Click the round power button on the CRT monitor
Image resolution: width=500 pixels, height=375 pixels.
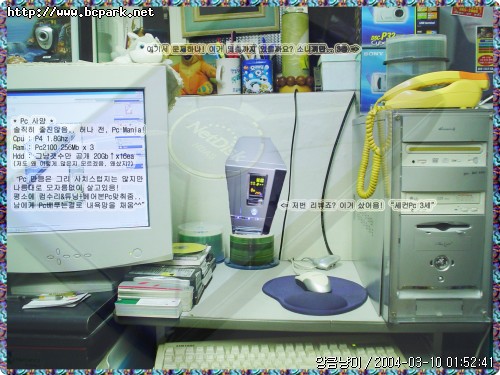pyautogui.click(x=137, y=252)
